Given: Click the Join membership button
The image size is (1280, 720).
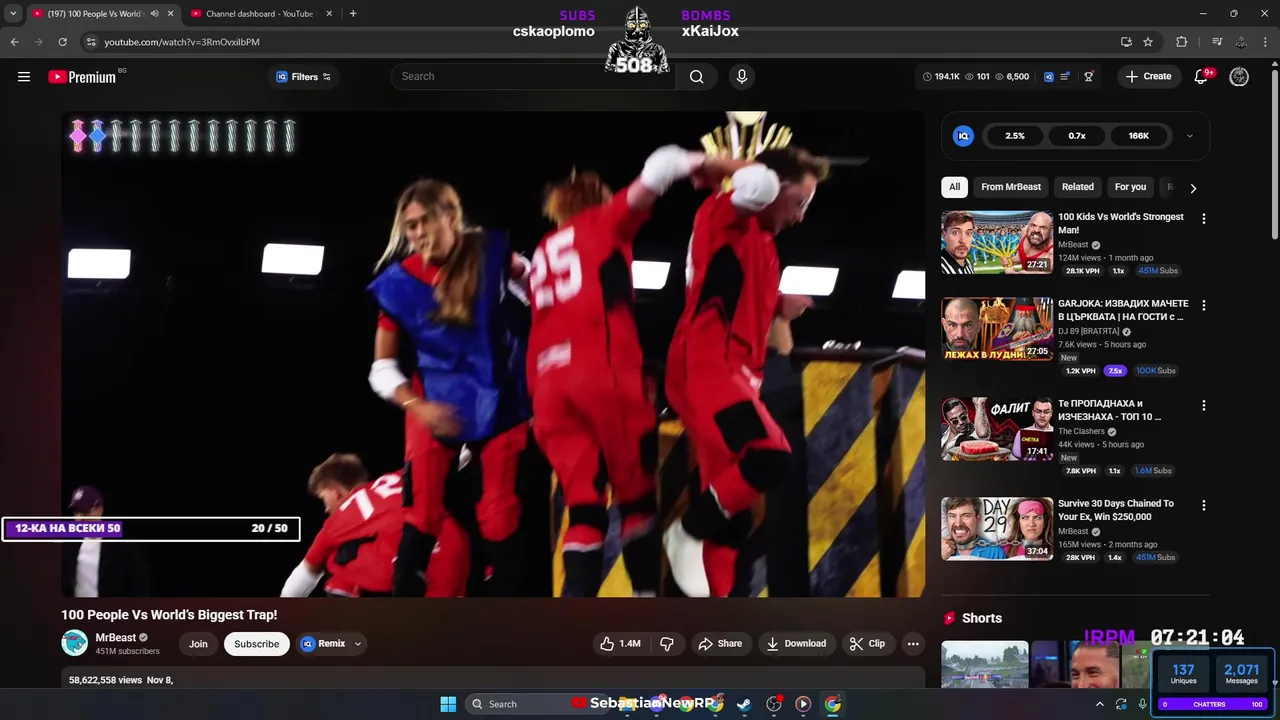Looking at the screenshot, I should coord(198,644).
